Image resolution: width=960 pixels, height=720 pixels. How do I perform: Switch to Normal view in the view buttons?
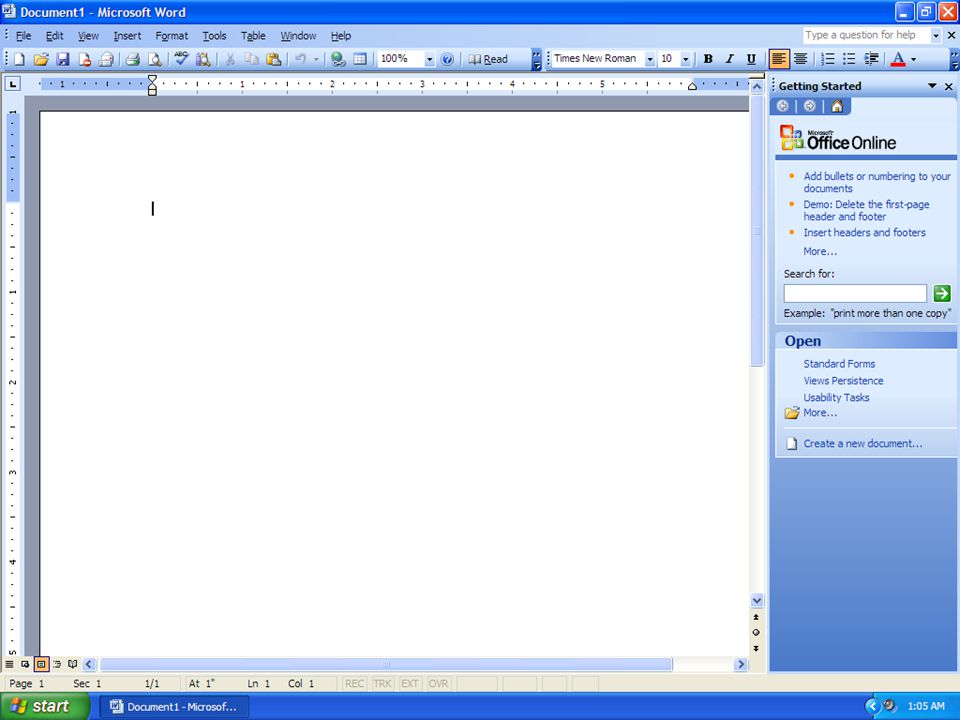(9, 664)
